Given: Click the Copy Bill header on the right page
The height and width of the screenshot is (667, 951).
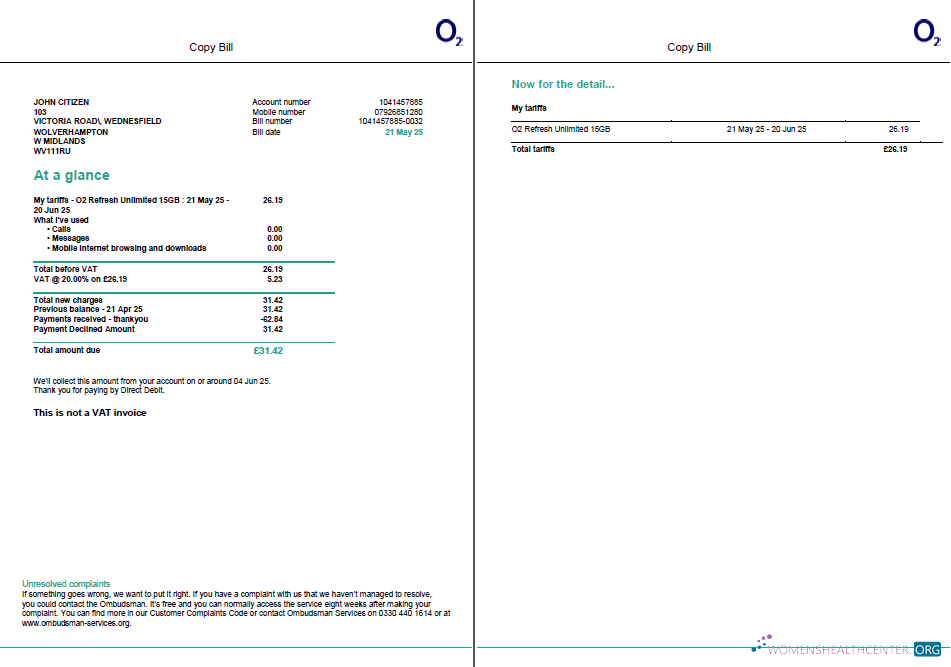Looking at the screenshot, I should pos(689,47).
